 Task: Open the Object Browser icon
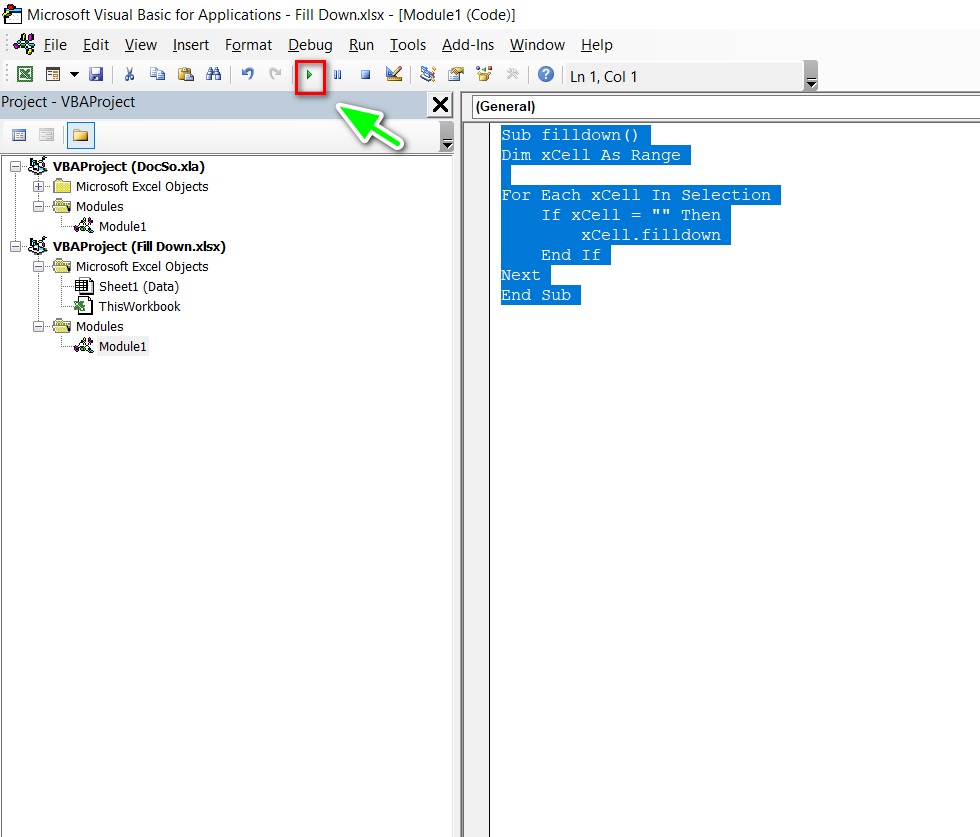pos(485,75)
